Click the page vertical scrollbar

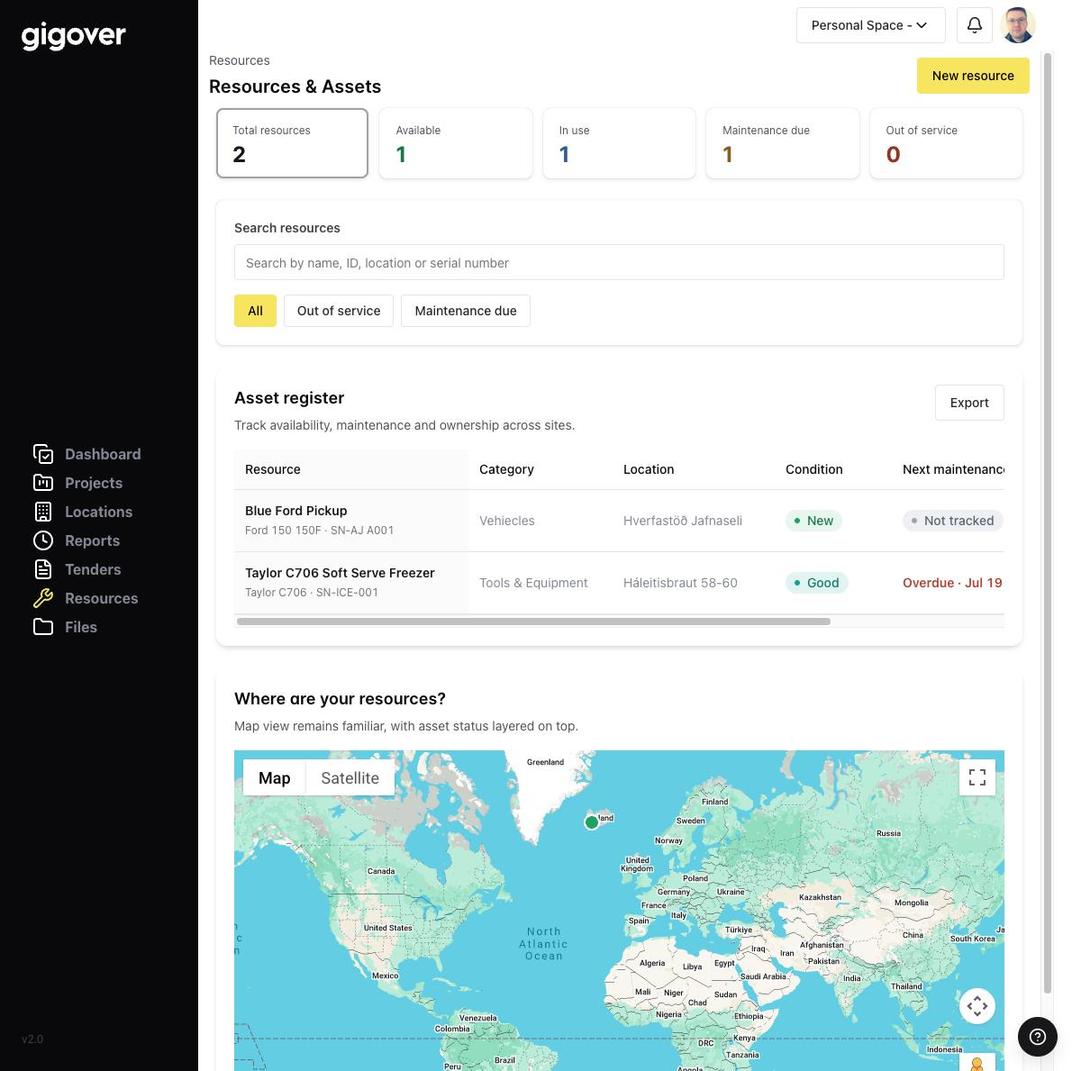(1047, 523)
